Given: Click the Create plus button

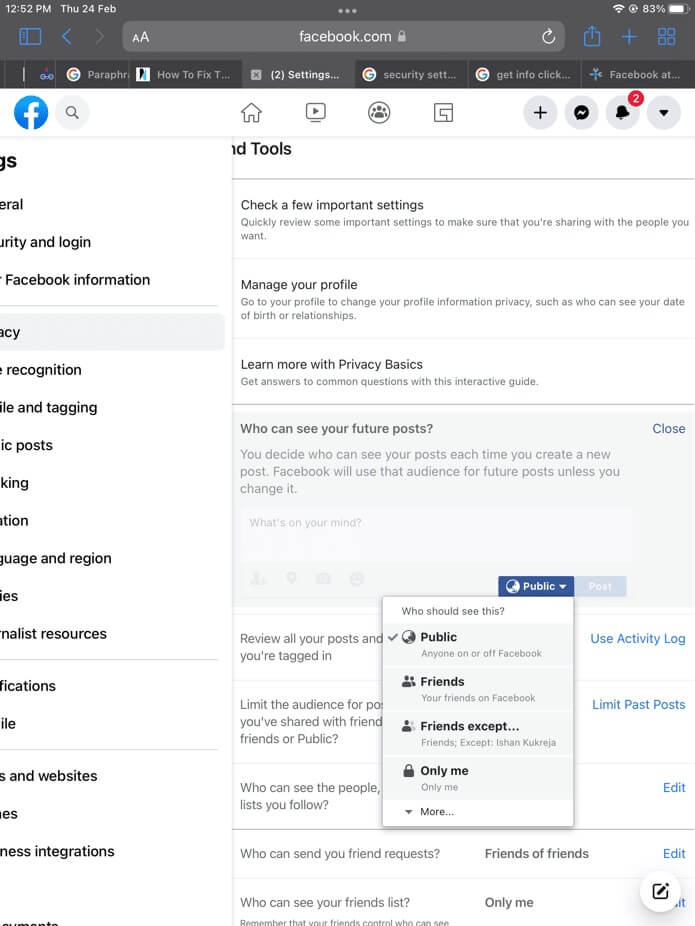Looking at the screenshot, I should tap(540, 112).
